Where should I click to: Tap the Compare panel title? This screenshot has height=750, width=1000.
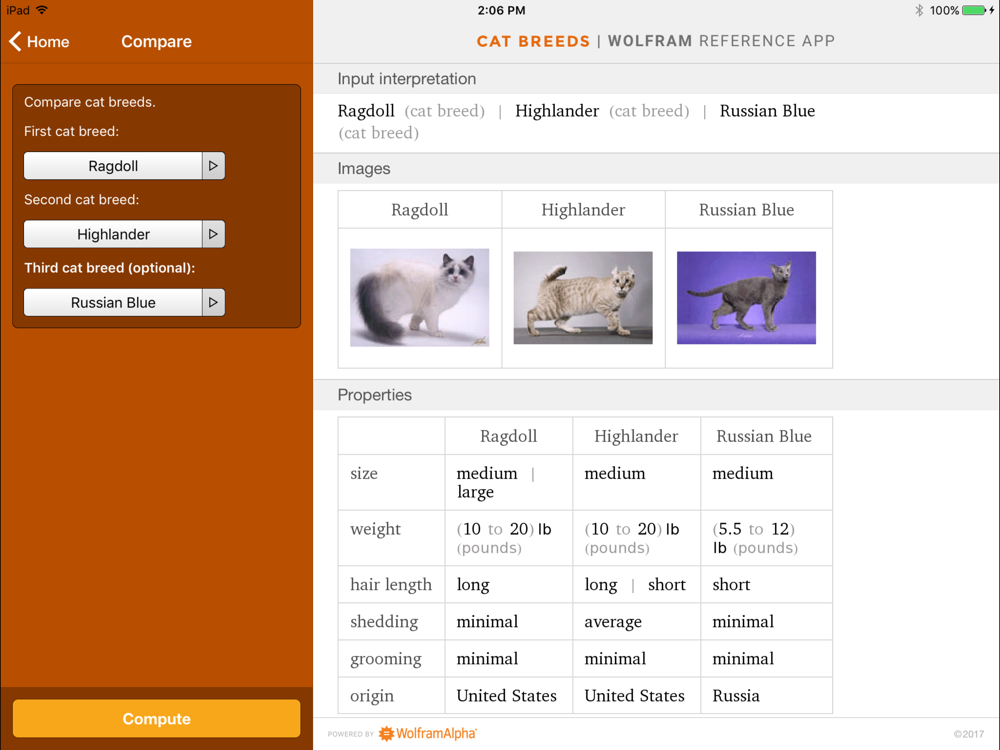[156, 41]
